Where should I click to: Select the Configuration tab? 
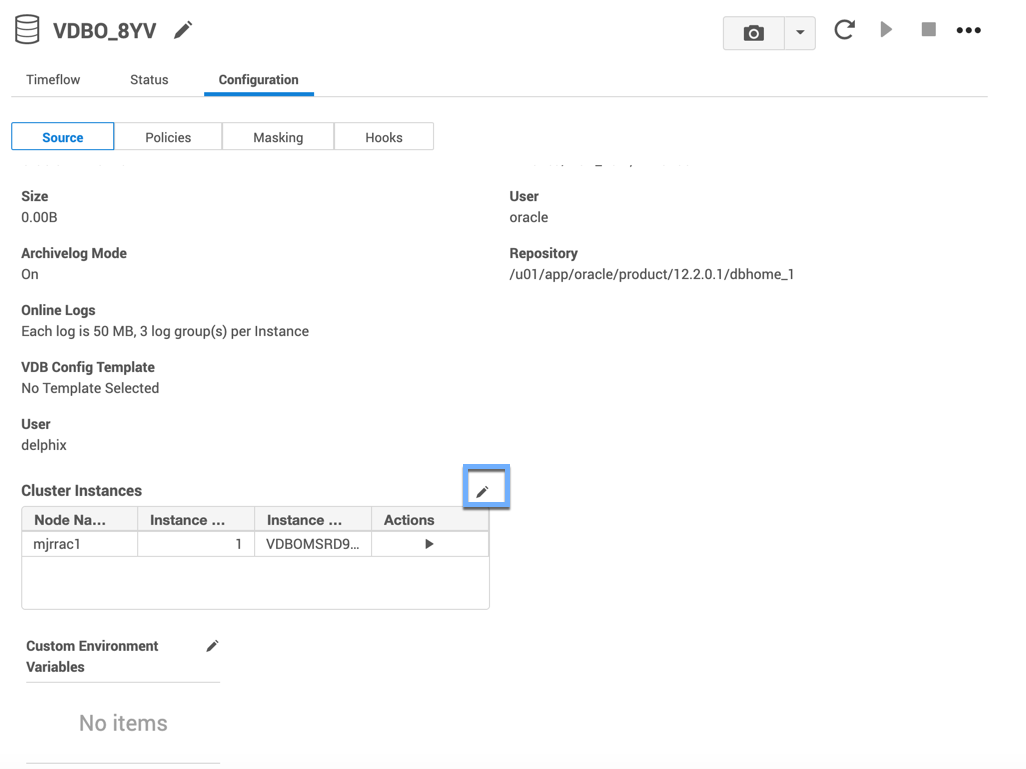pos(258,80)
